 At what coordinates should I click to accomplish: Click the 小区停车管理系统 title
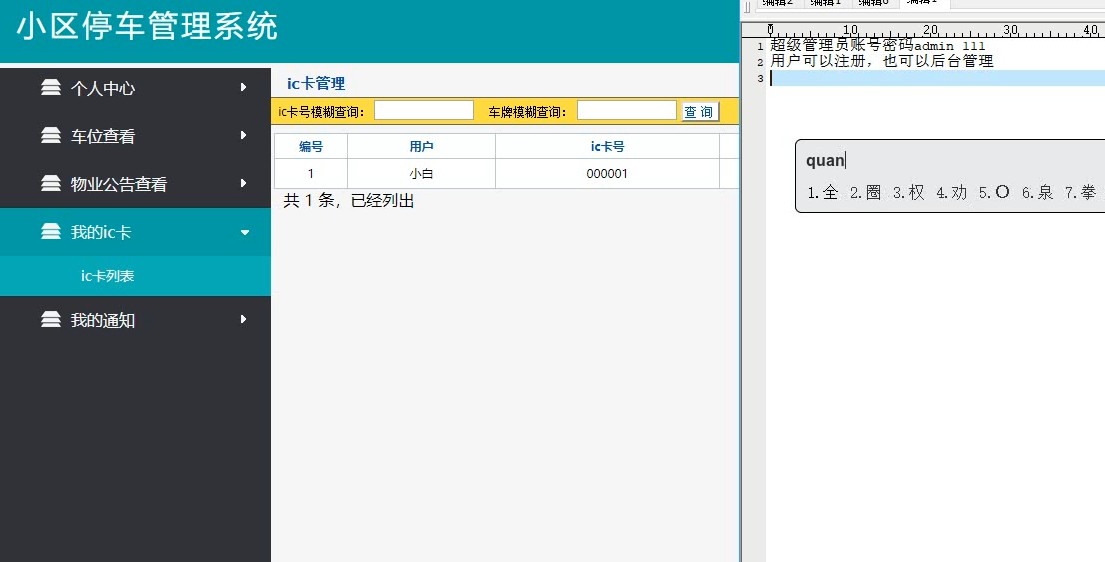pyautogui.click(x=147, y=27)
